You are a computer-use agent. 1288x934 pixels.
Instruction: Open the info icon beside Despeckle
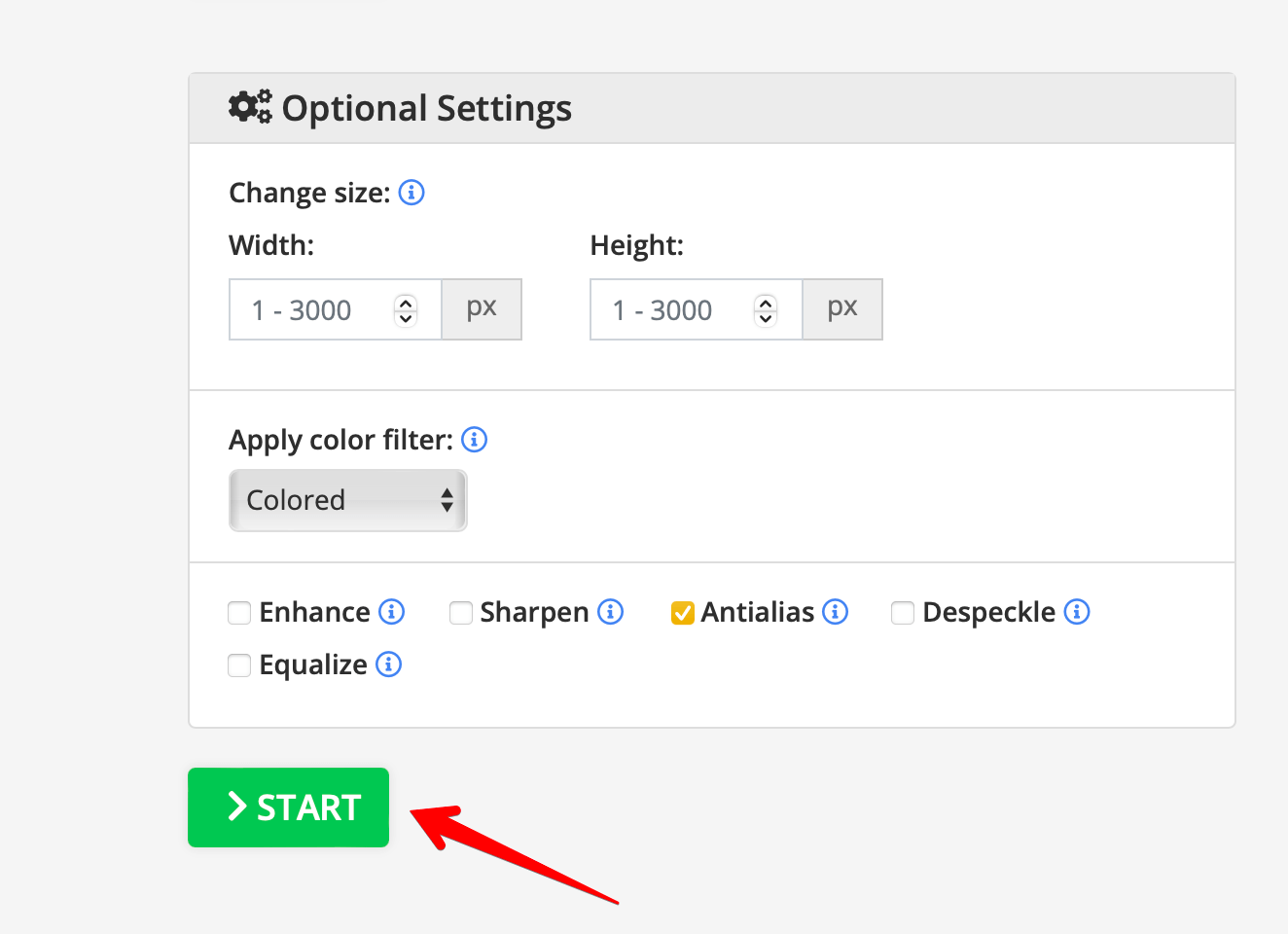(1076, 612)
